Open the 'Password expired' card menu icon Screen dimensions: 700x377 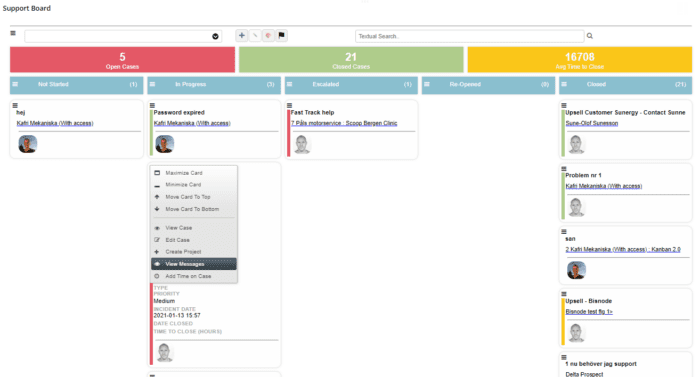(152, 105)
